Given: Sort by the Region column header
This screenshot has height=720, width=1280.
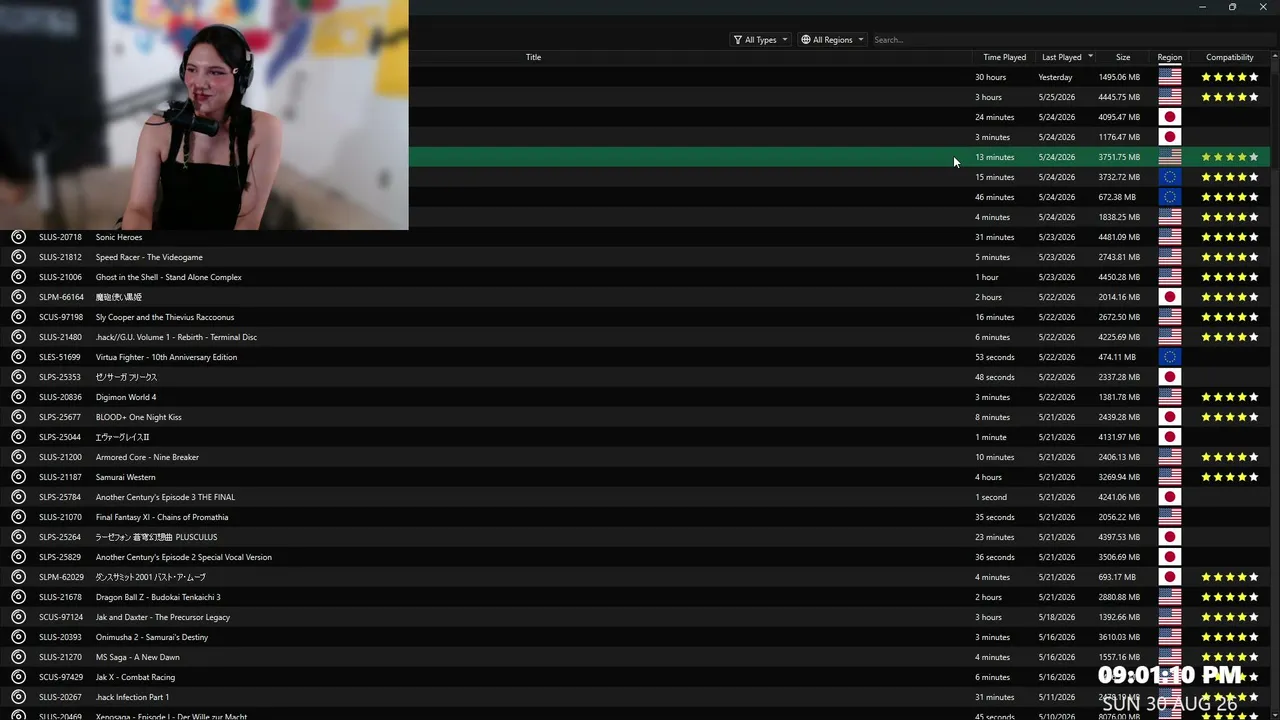Looking at the screenshot, I should click(1169, 57).
